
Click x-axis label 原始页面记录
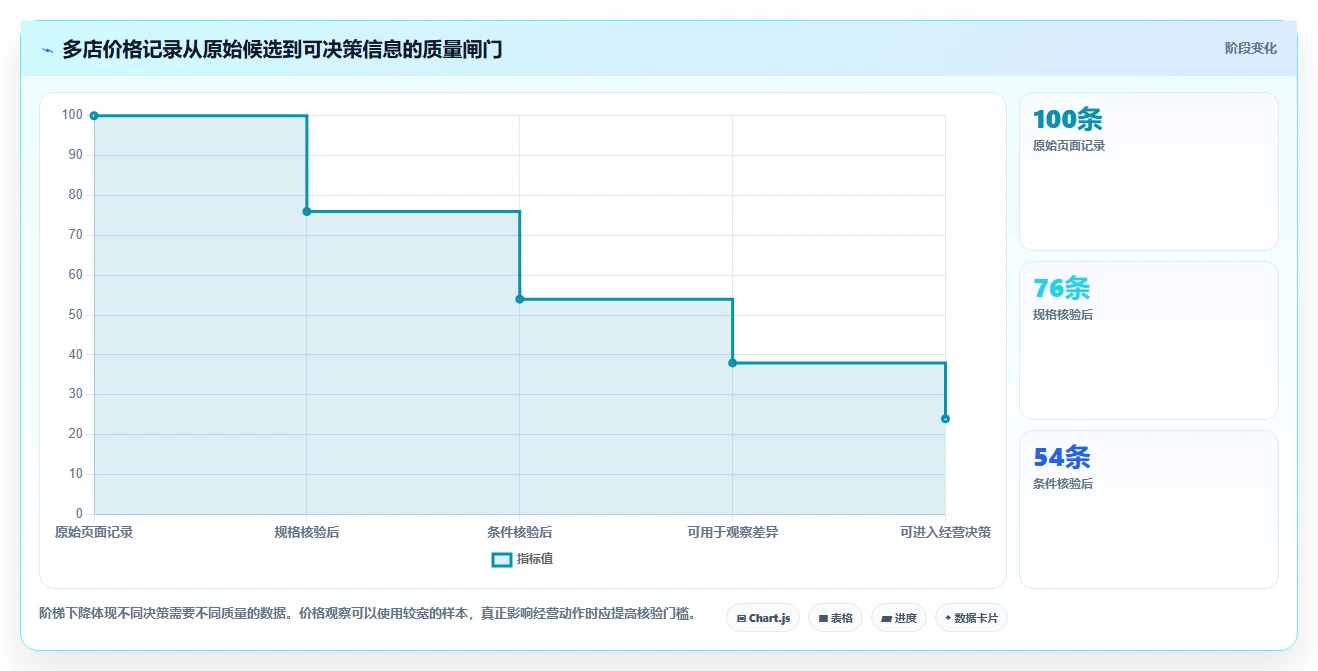click(x=94, y=532)
